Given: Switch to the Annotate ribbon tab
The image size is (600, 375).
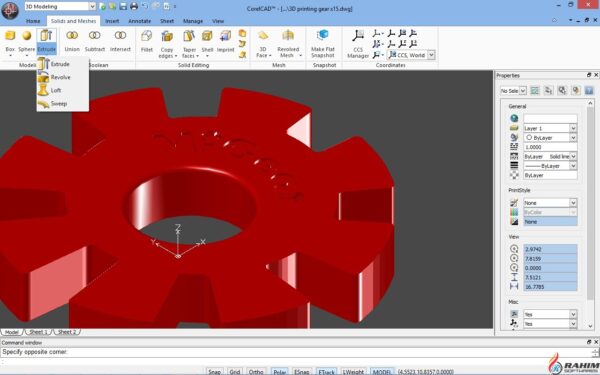Looking at the screenshot, I should point(139,21).
